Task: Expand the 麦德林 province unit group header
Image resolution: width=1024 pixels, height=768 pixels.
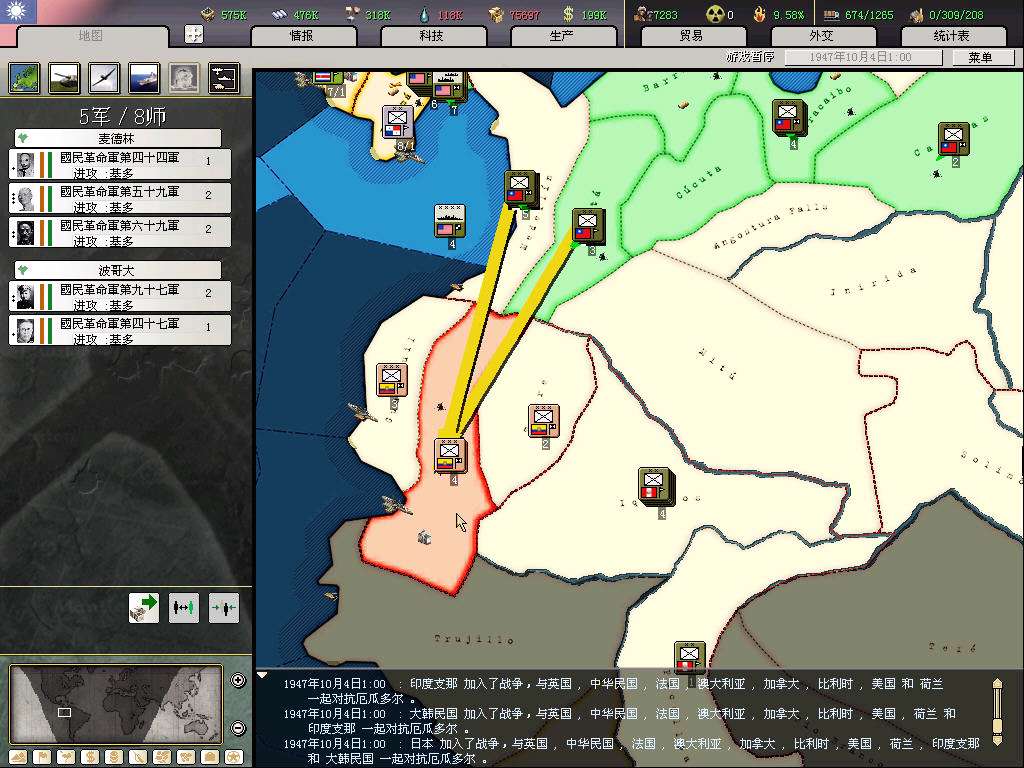Action: click(x=118, y=138)
